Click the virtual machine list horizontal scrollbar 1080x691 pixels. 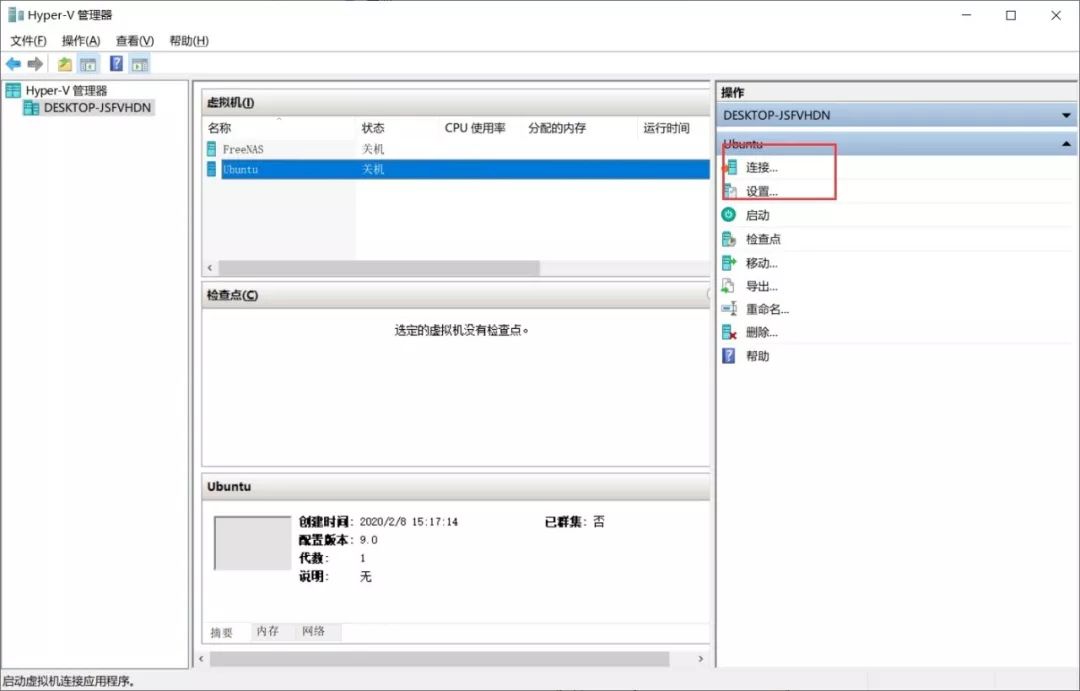(379, 267)
